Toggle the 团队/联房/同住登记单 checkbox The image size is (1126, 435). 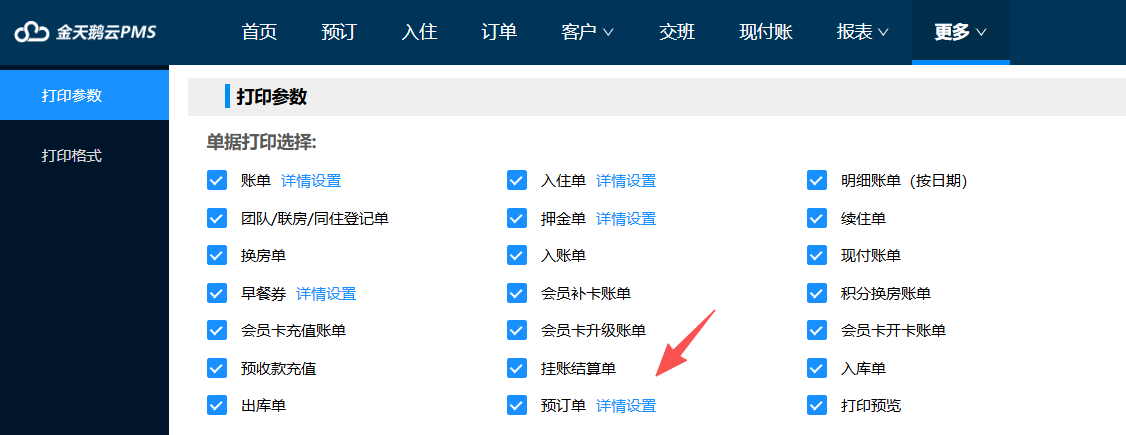tap(217, 218)
